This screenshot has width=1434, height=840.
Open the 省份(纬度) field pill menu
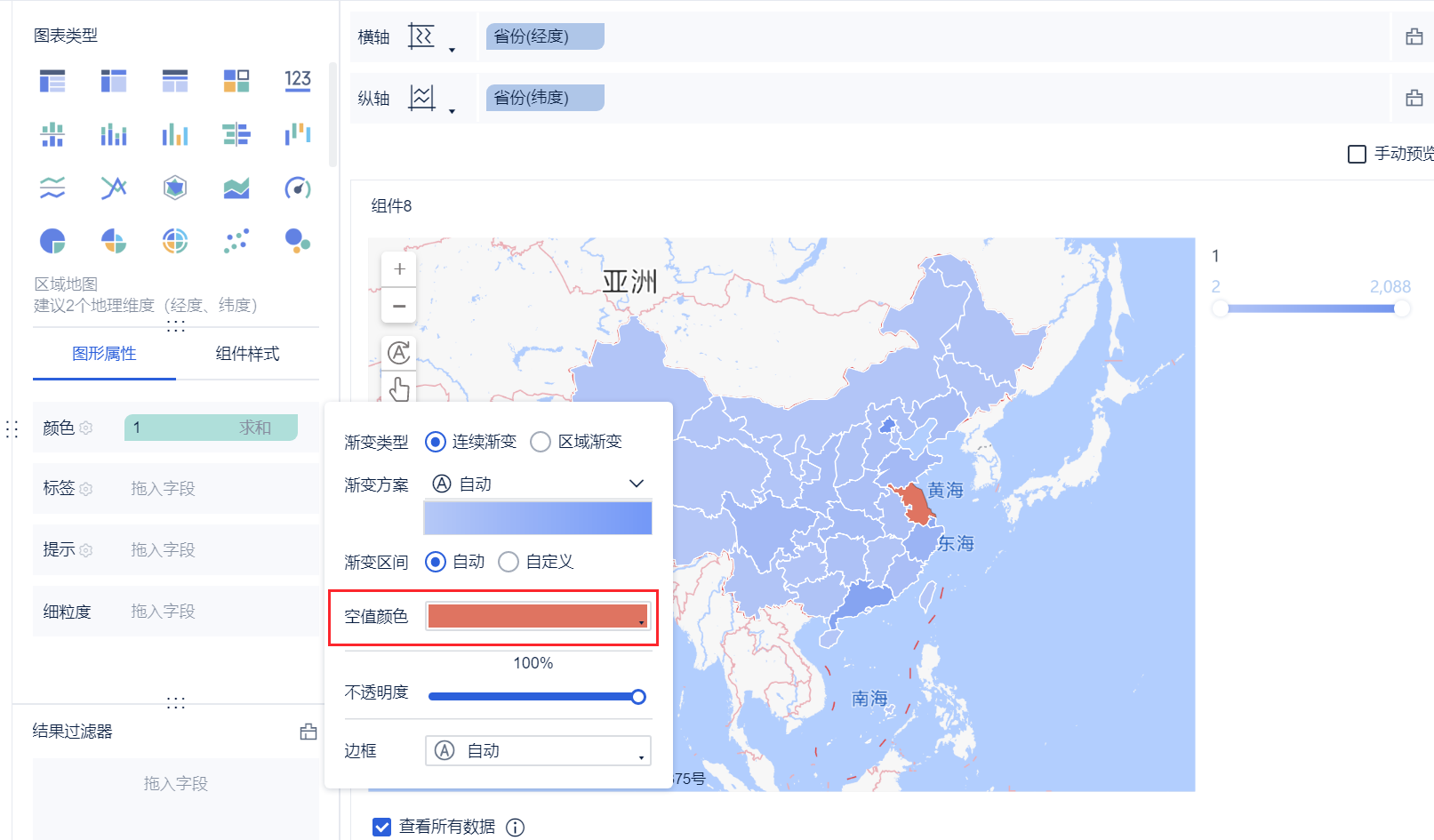[x=545, y=98]
